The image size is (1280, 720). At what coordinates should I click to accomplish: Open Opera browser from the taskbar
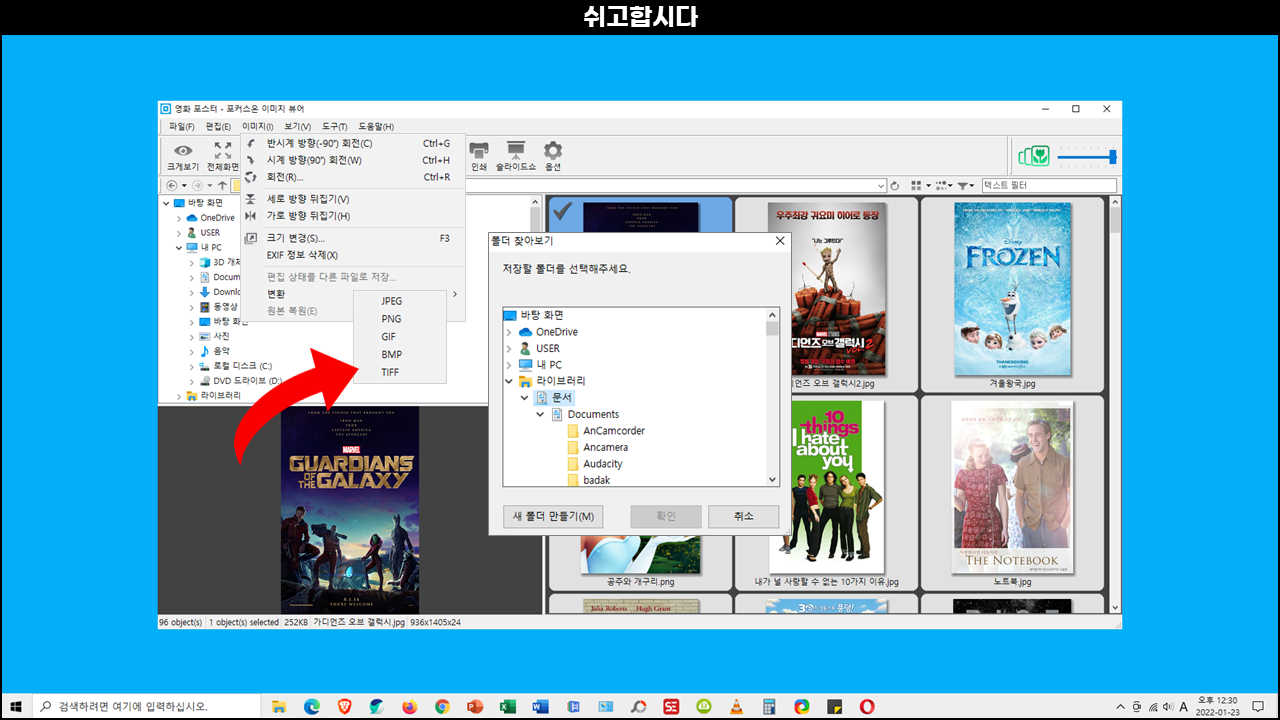(x=867, y=706)
